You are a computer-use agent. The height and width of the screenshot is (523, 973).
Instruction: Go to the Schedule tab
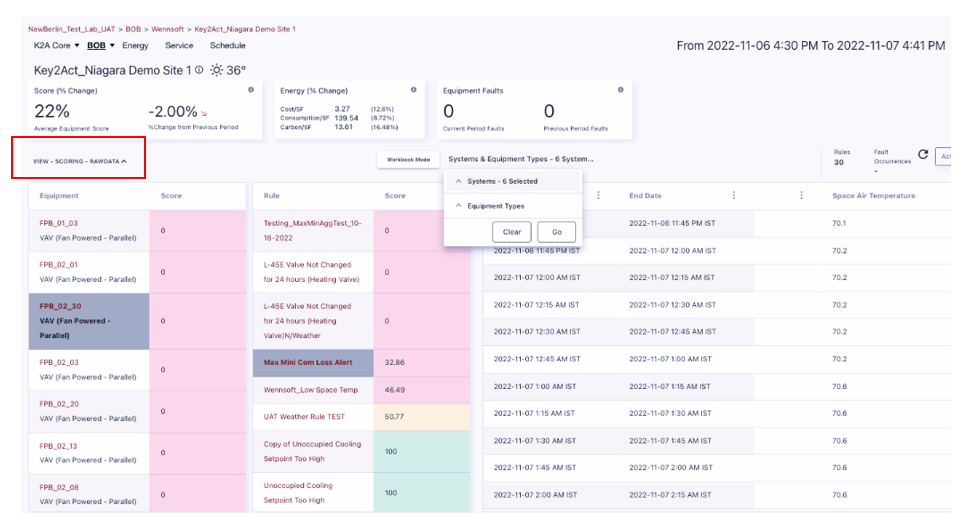[x=227, y=46]
